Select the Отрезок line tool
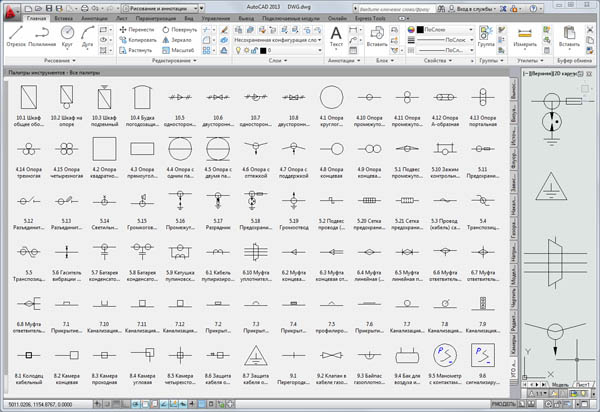This screenshot has height=412, width=600. tap(16, 36)
